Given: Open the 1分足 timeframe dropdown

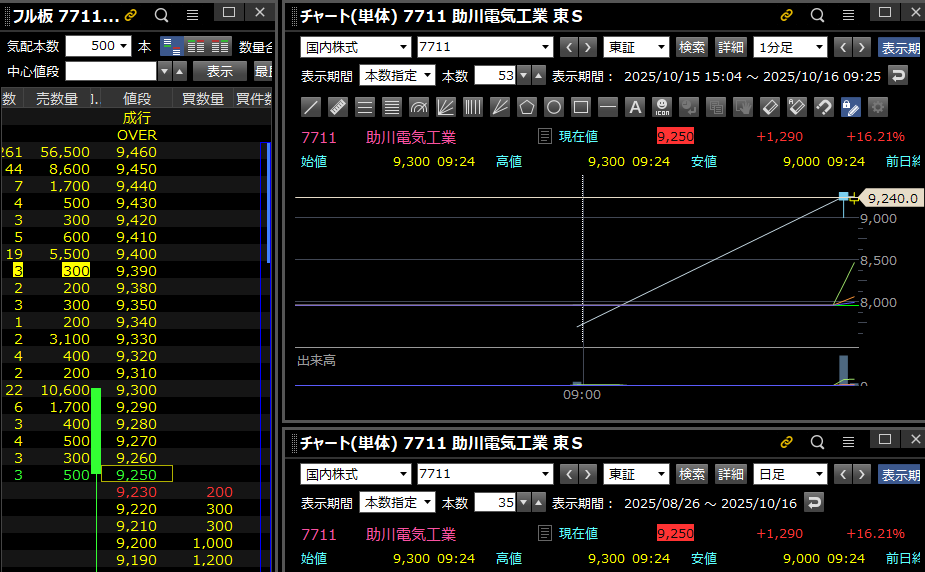Looking at the screenshot, I should (x=791, y=47).
